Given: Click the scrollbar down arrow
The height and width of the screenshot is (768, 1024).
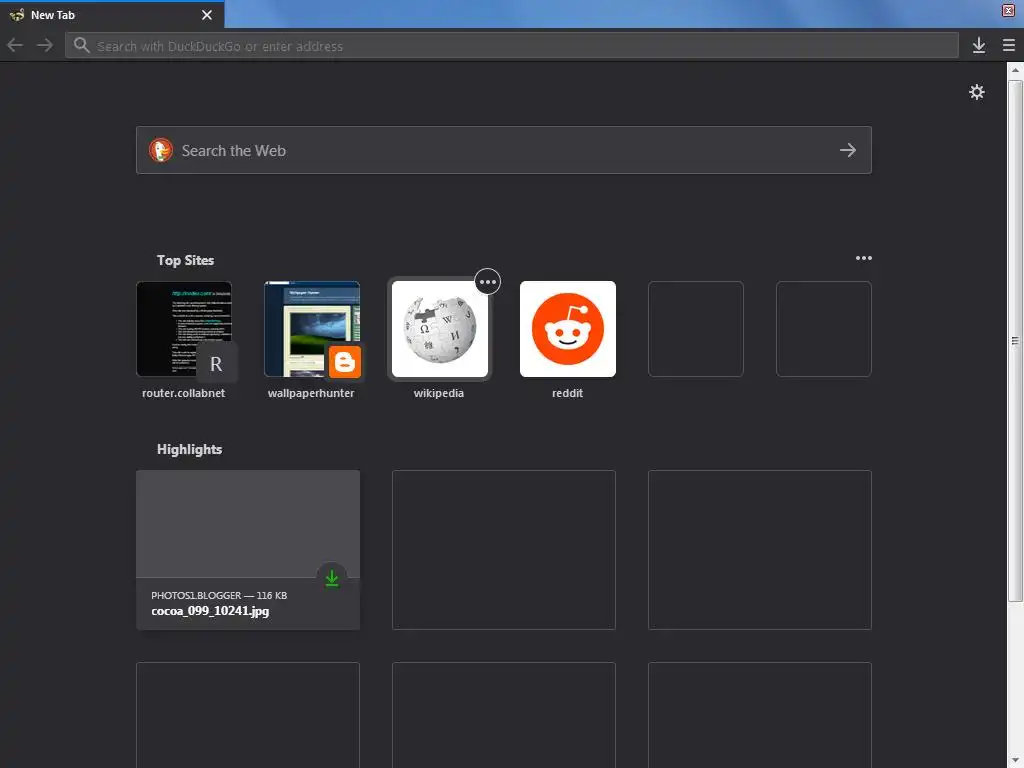Looking at the screenshot, I should click(1015, 761).
